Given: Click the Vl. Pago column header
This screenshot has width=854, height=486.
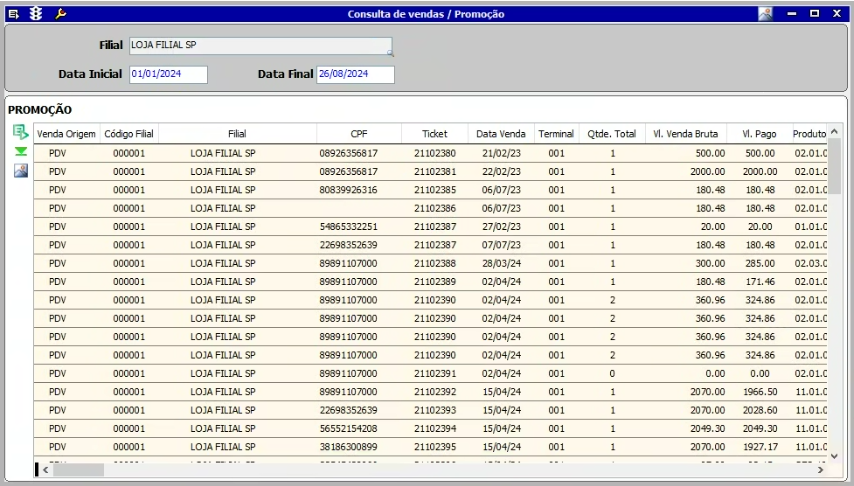Looking at the screenshot, I should click(759, 134).
